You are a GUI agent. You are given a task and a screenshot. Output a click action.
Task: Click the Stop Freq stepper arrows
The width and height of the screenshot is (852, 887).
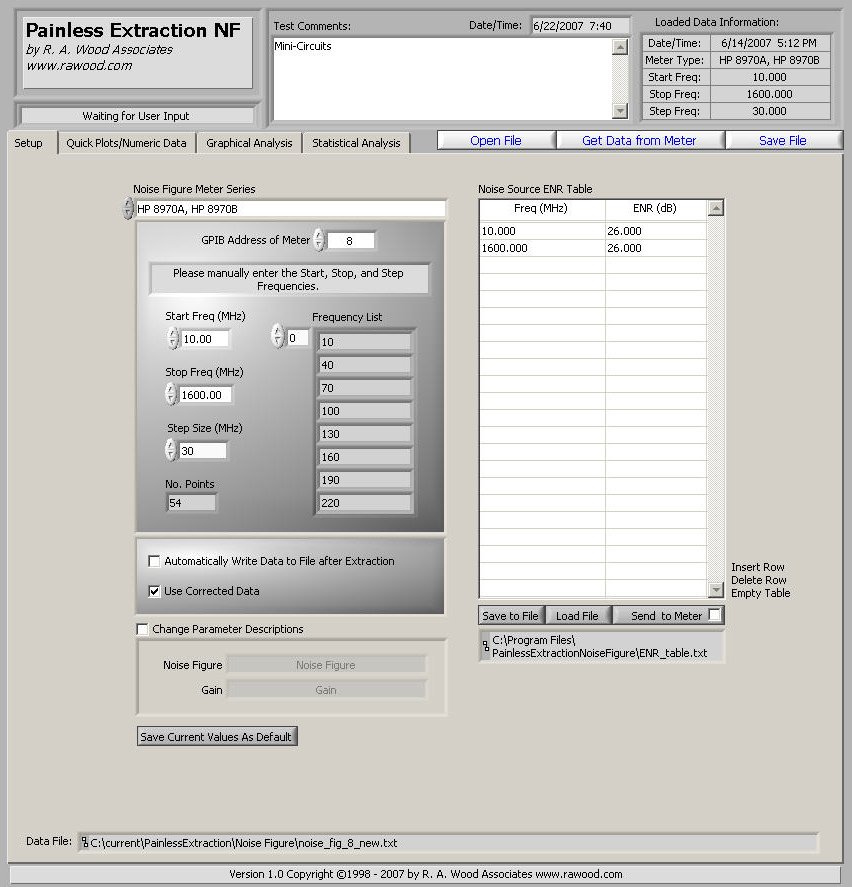[x=170, y=395]
